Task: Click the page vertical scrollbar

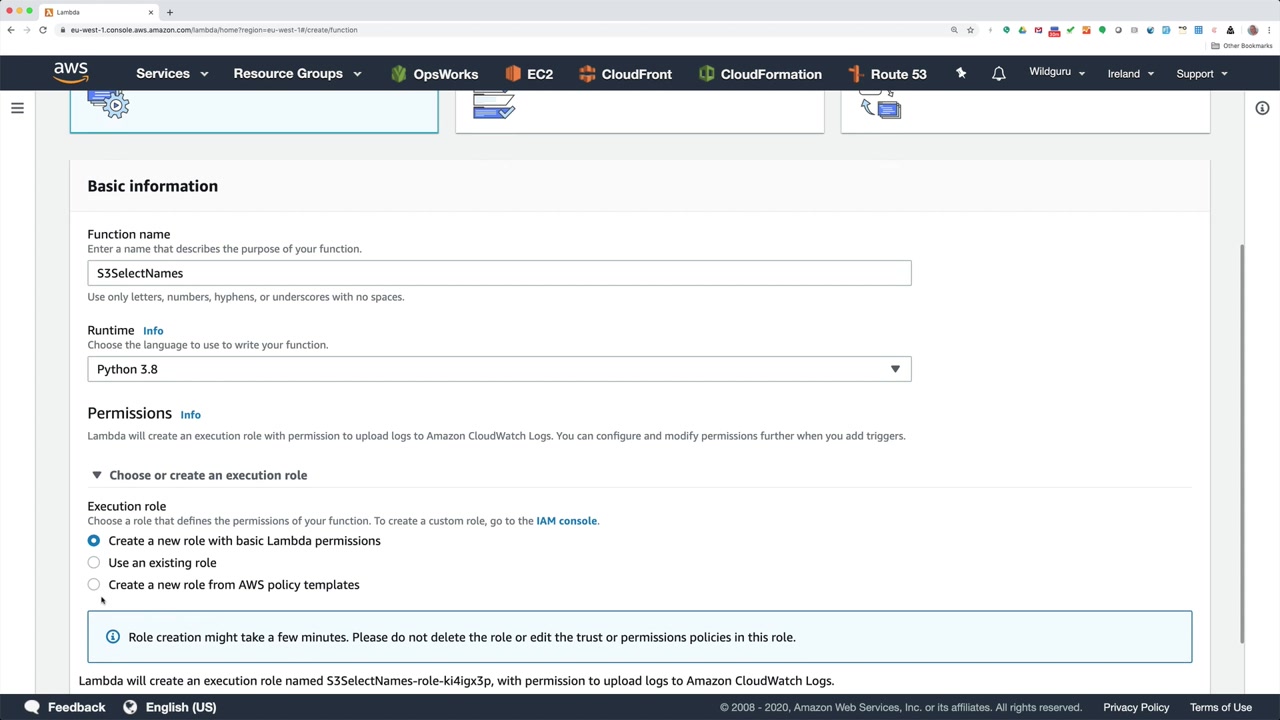Action: [x=1244, y=444]
